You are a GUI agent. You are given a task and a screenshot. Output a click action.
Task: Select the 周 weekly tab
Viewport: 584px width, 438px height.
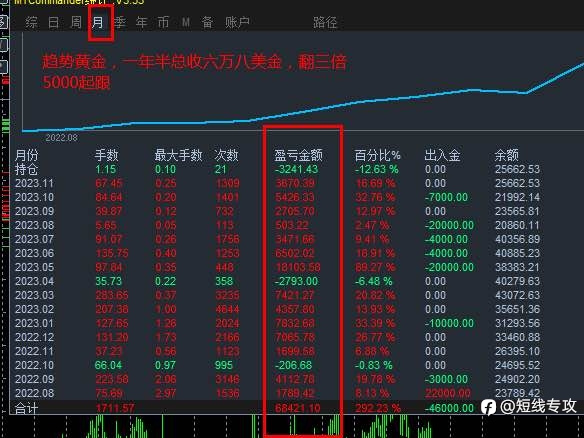click(x=76, y=22)
